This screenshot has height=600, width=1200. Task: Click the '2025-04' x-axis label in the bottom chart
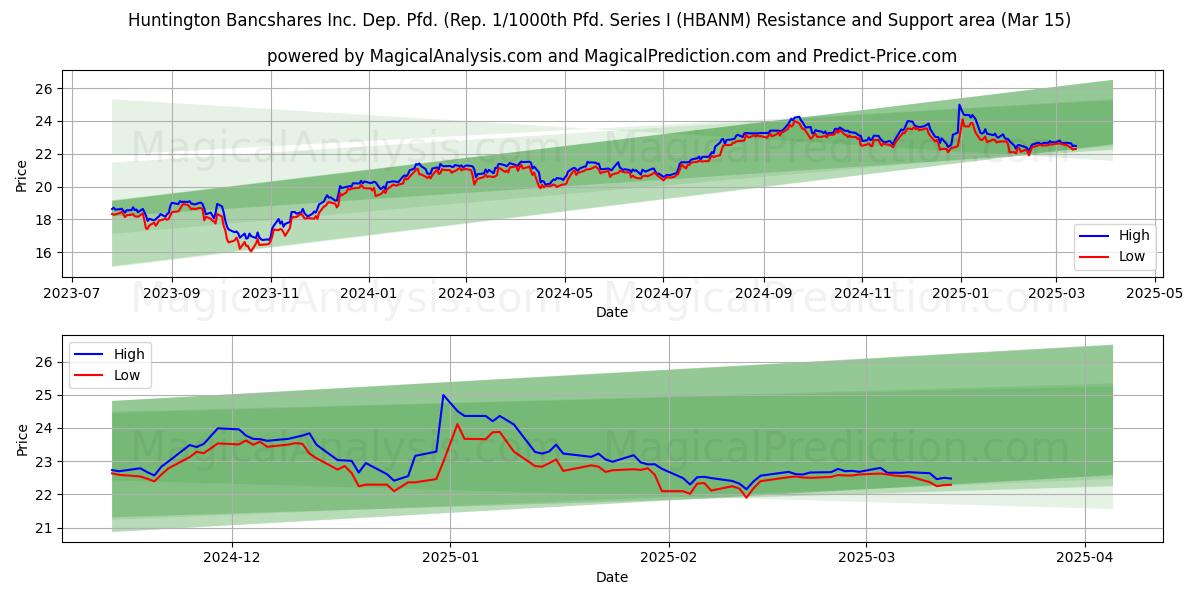pos(1084,559)
